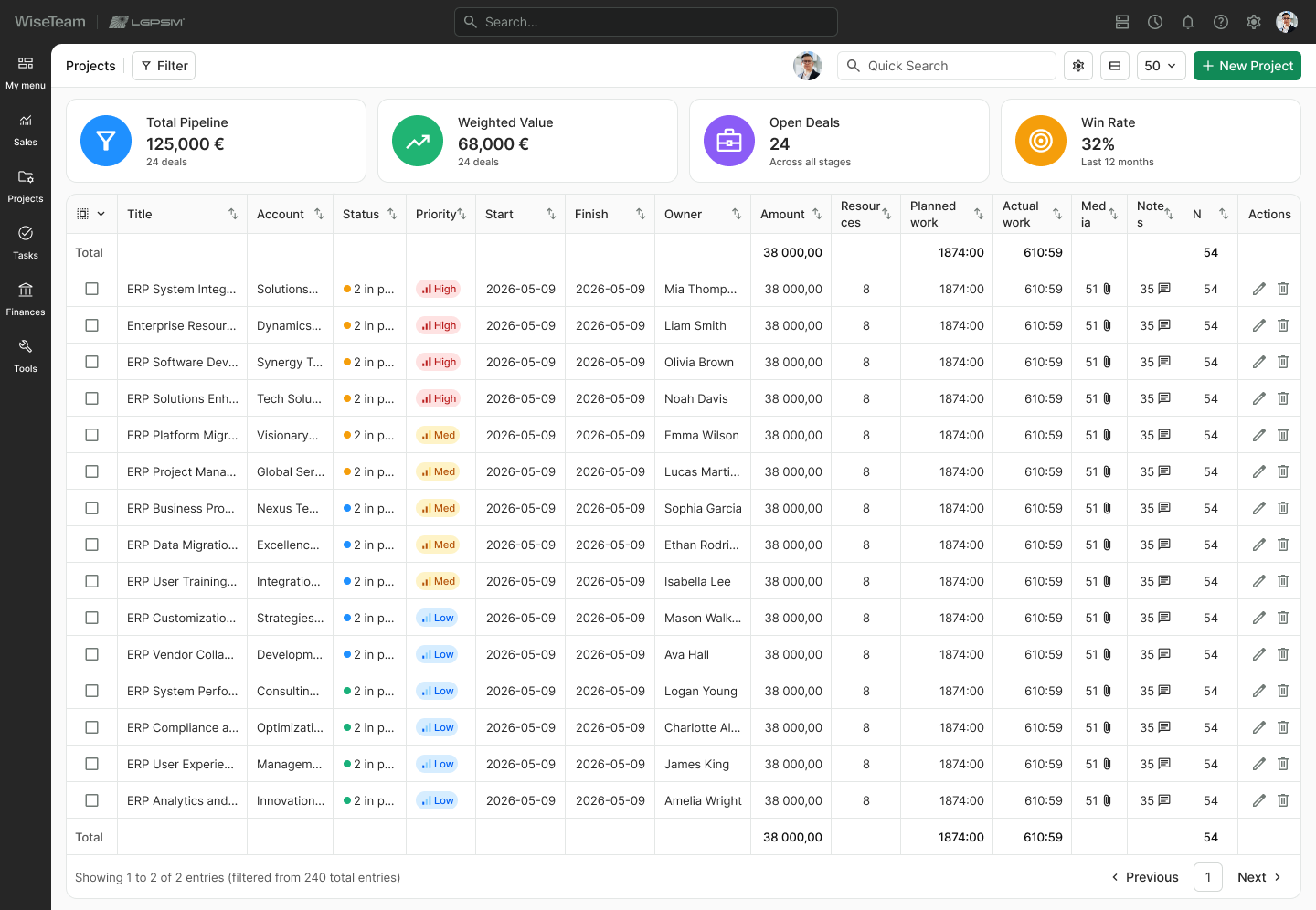Screen dimensions: 1316x910
Task: Open the Filter button
Action: (164, 66)
